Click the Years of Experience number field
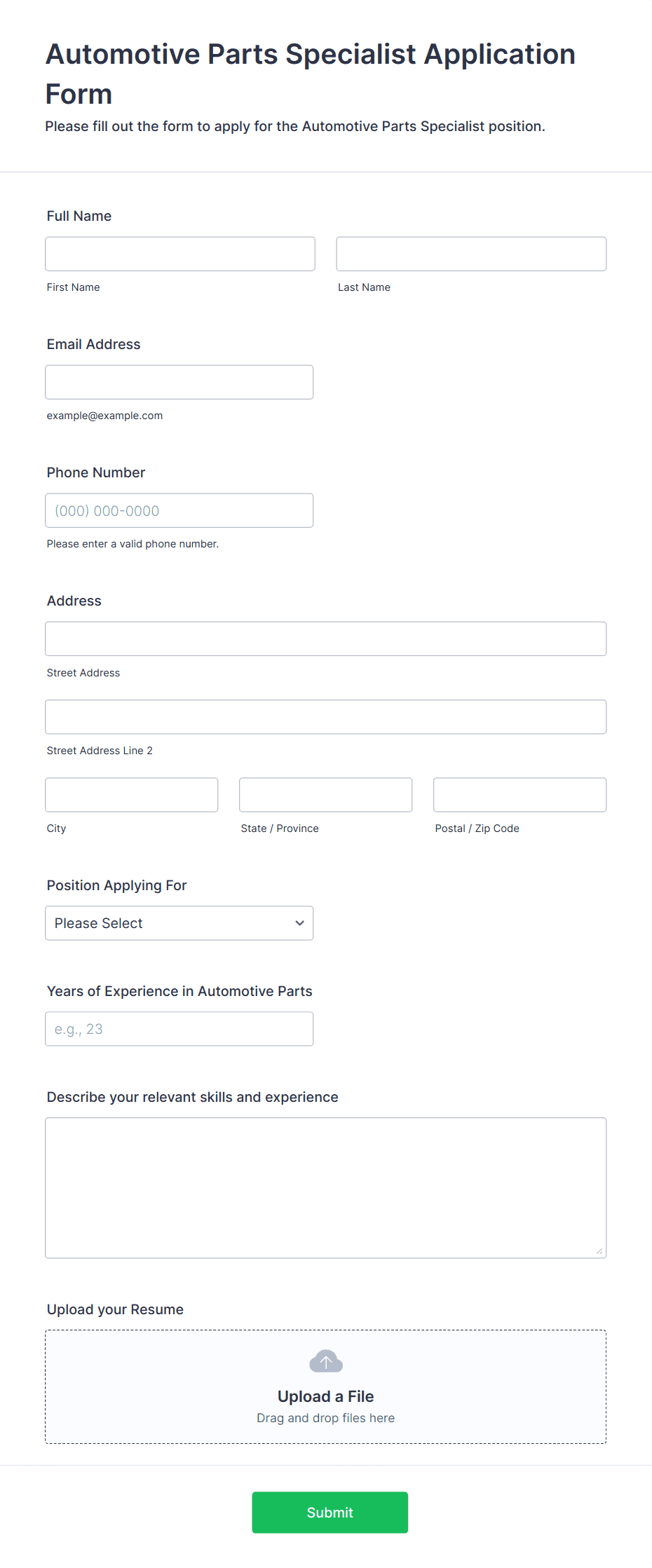 (x=179, y=1029)
